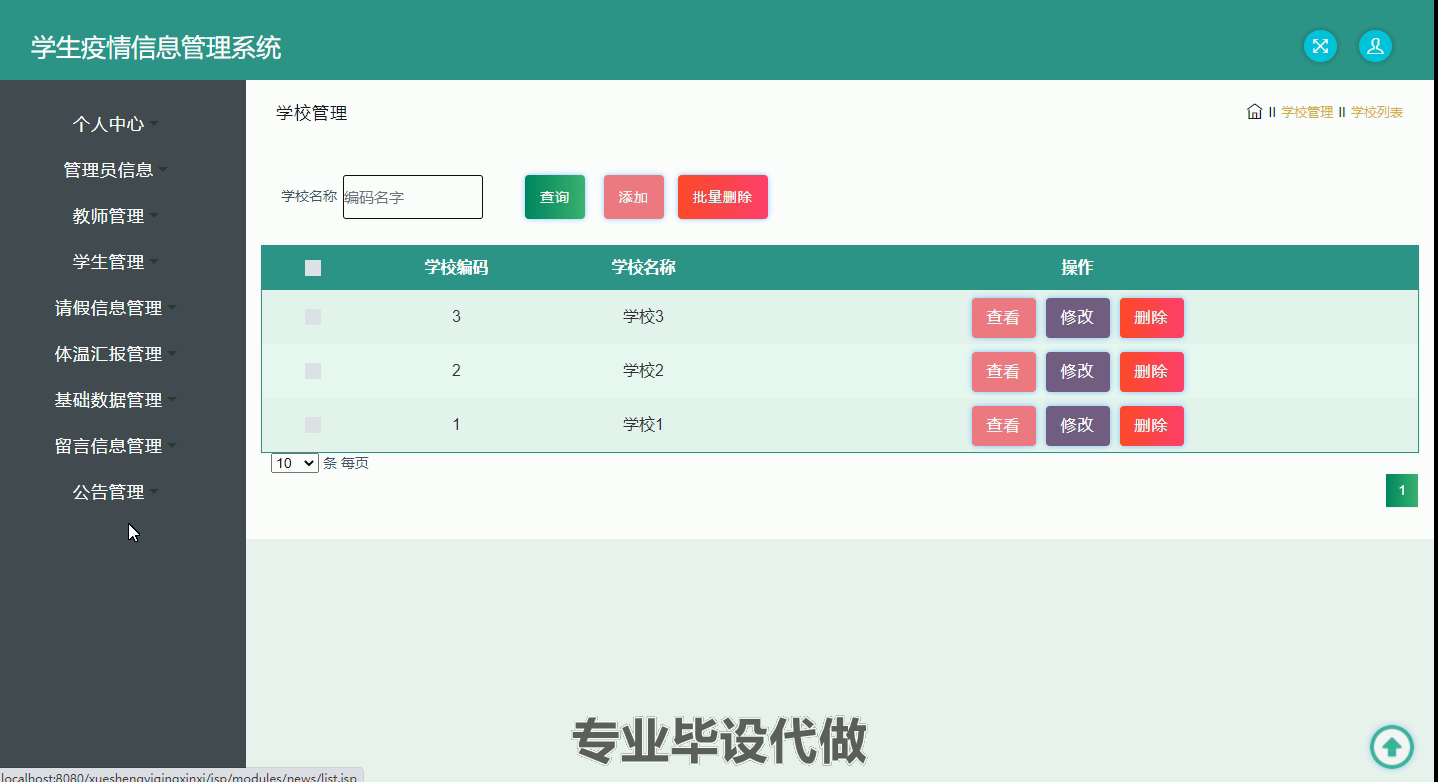
Task: Open the user profile icon in header
Action: click(1375, 46)
